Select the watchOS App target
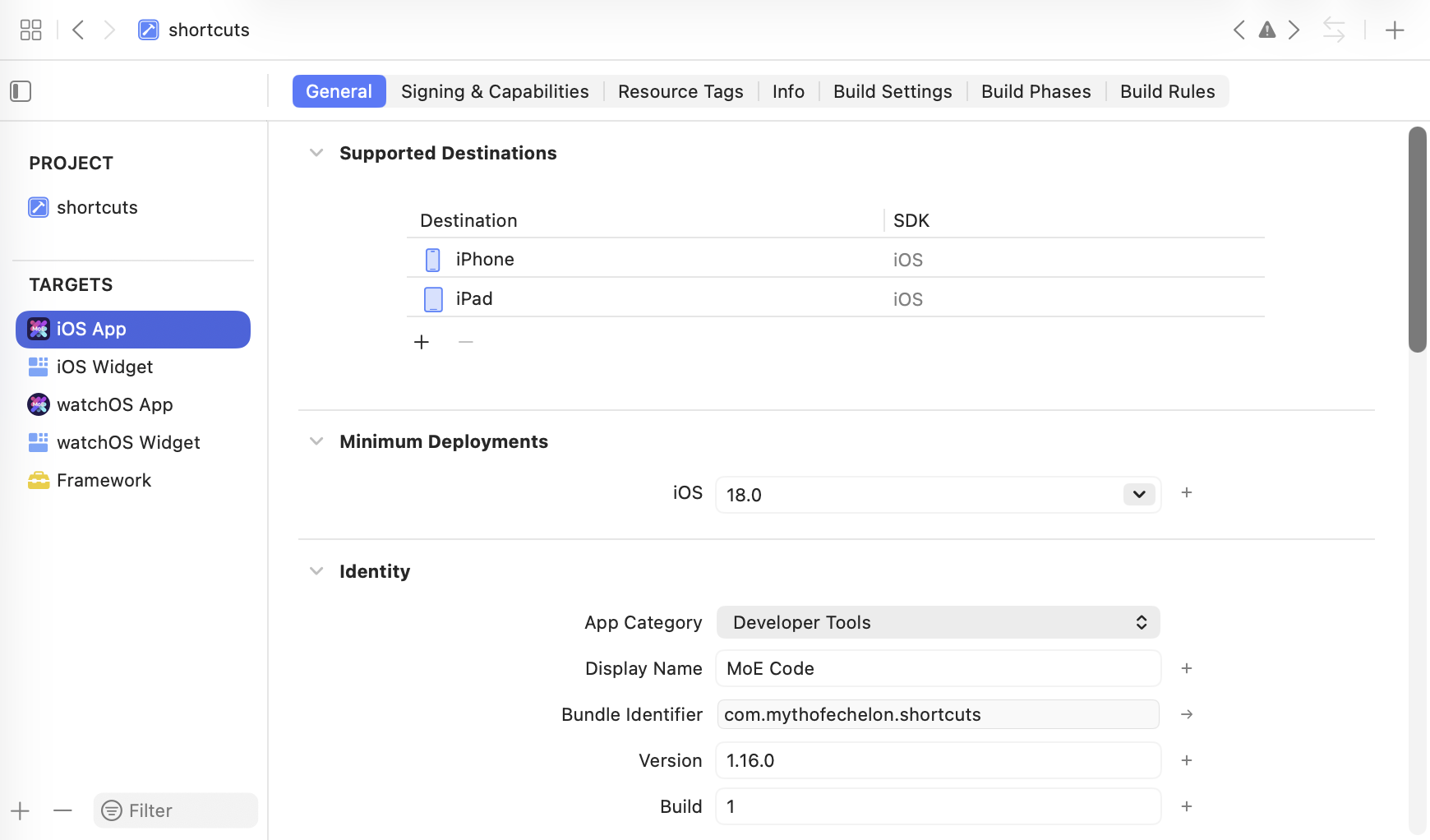Viewport: 1430px width, 840px height. [x=133, y=404]
